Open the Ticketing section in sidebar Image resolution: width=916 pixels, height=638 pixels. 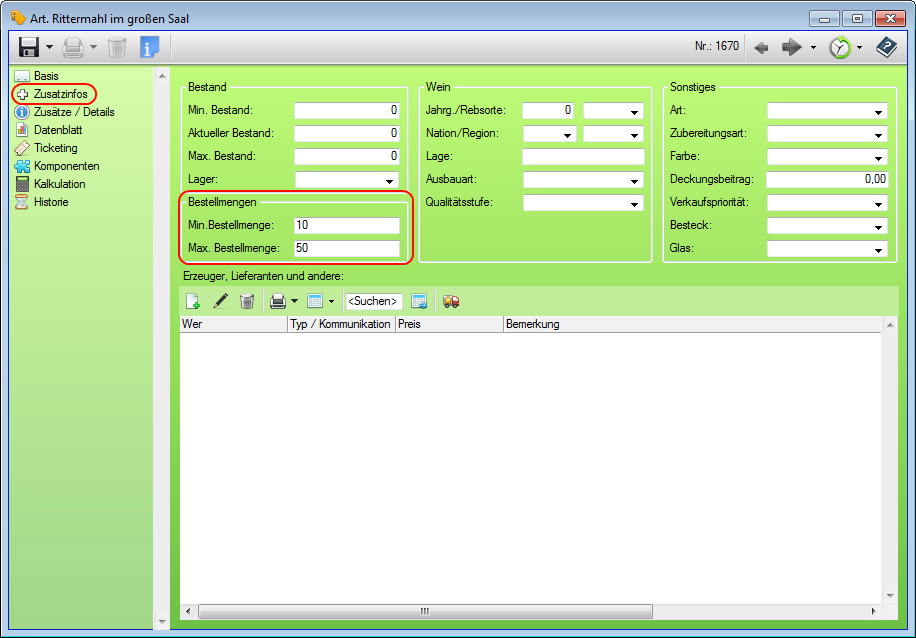coord(55,148)
